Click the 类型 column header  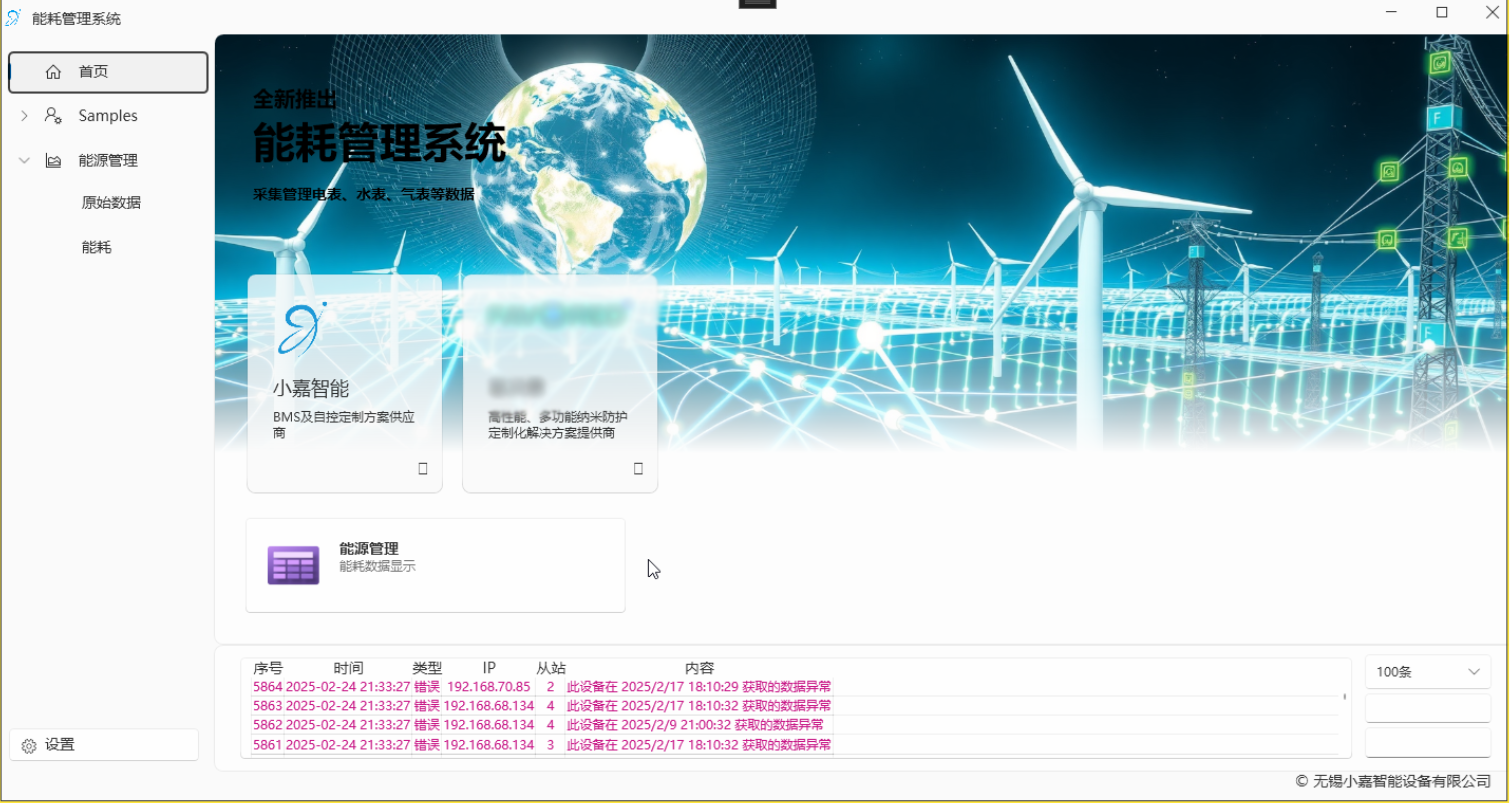(427, 668)
